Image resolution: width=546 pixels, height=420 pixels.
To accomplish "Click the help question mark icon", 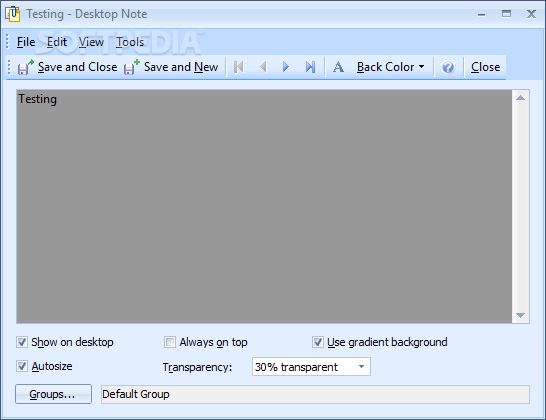I will coord(448,67).
